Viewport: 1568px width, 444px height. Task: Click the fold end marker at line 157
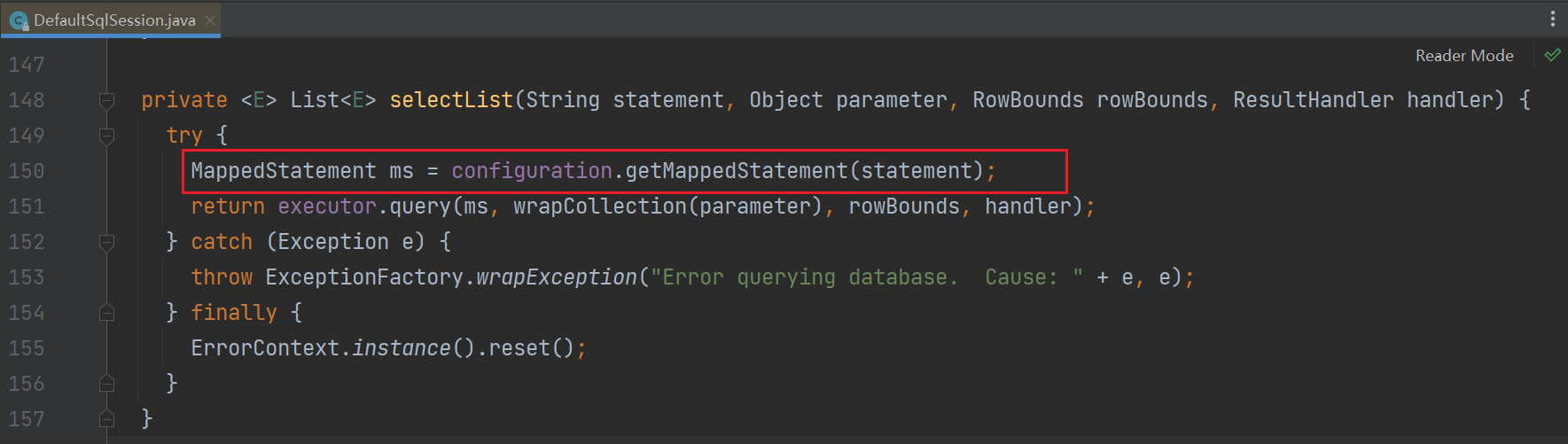(106, 419)
